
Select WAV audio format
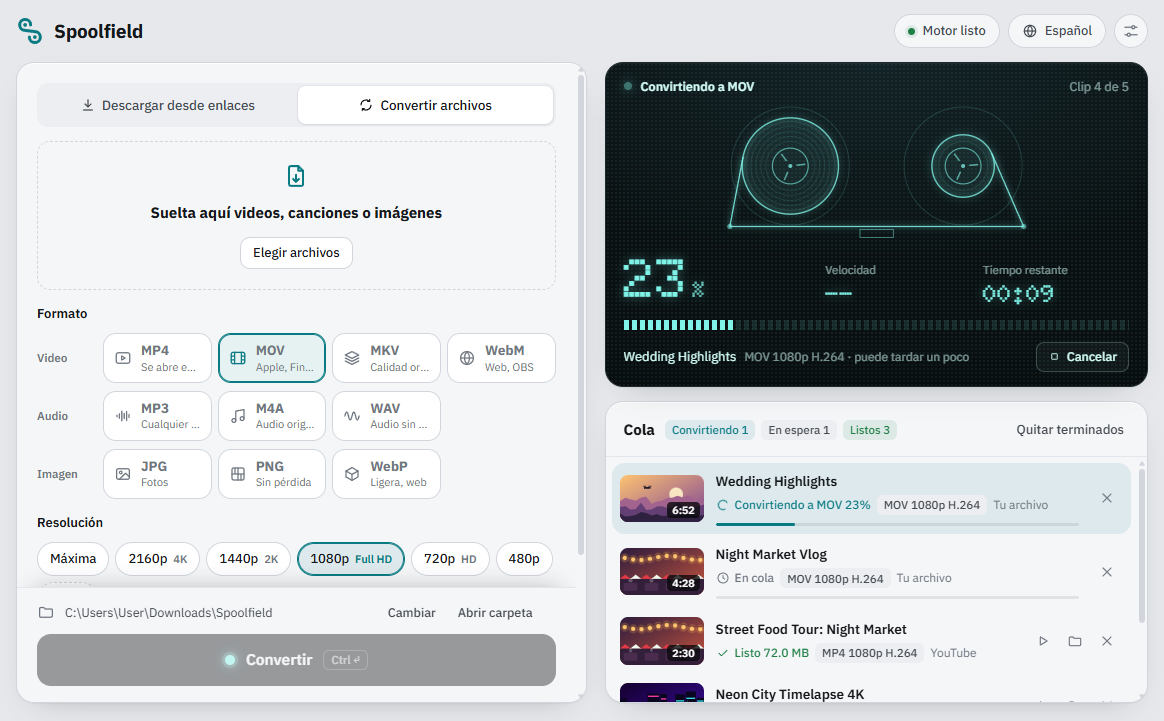(x=386, y=416)
